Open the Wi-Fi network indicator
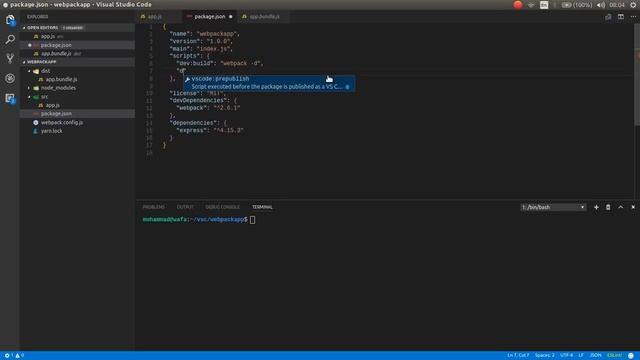 pos(531,5)
